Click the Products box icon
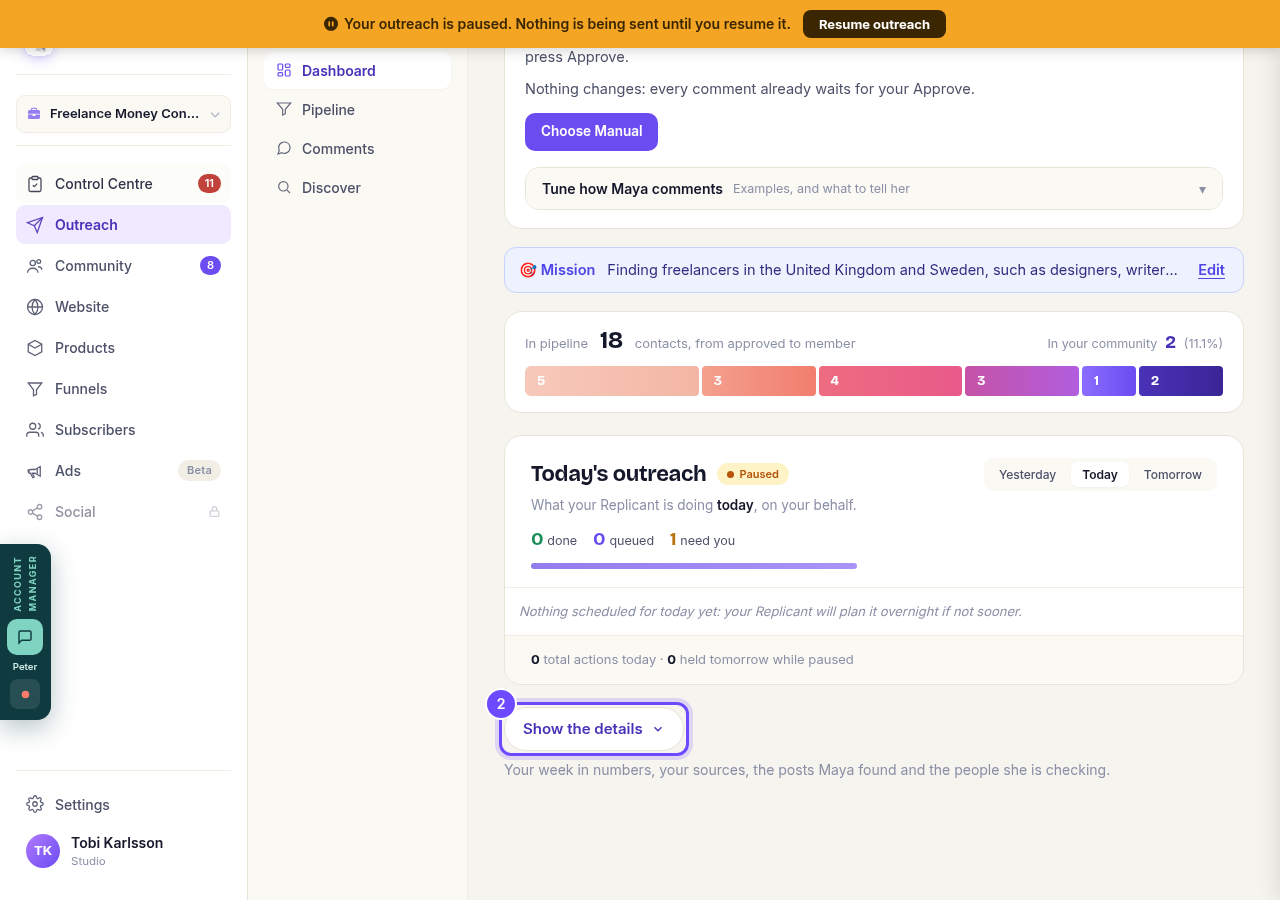The image size is (1280, 900). coord(35,348)
